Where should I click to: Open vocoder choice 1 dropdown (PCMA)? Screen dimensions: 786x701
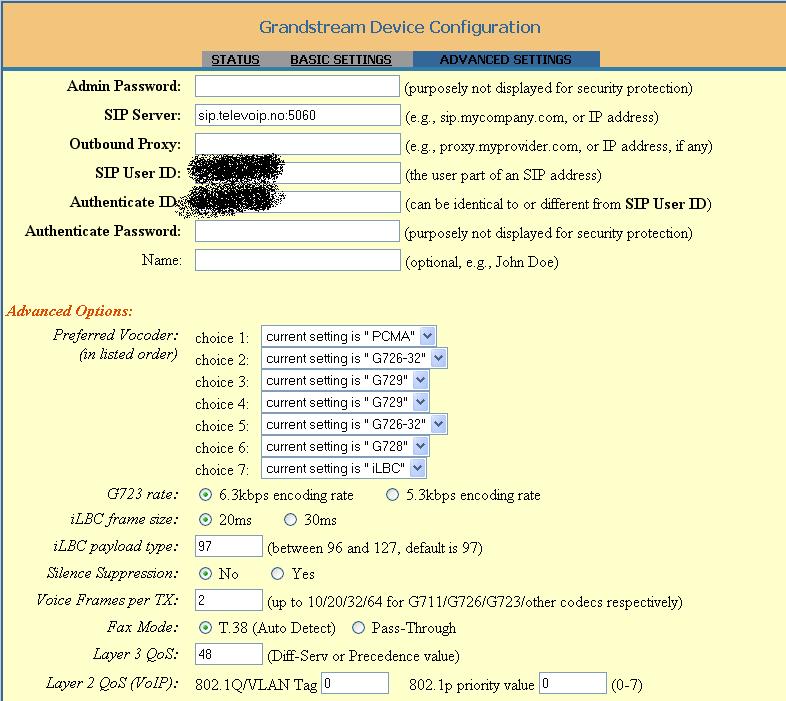(x=348, y=336)
